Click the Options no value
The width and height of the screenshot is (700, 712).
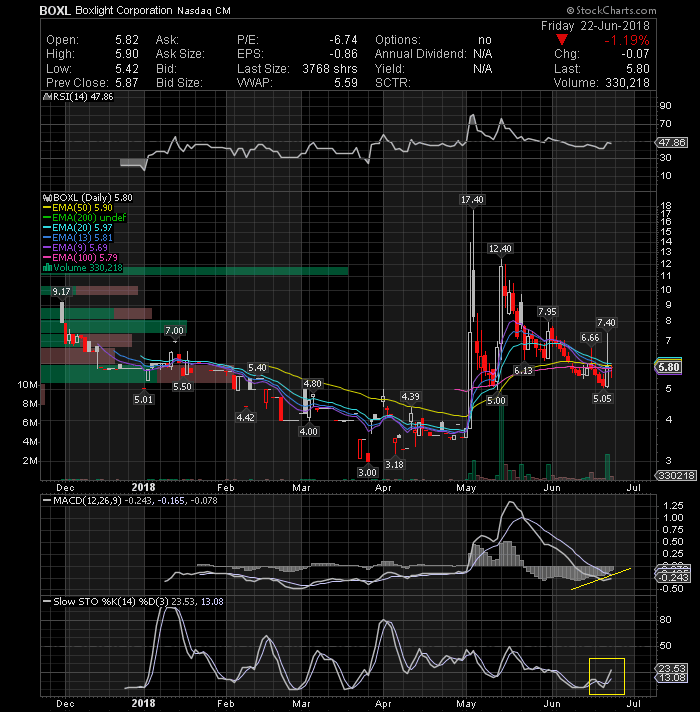[485, 40]
